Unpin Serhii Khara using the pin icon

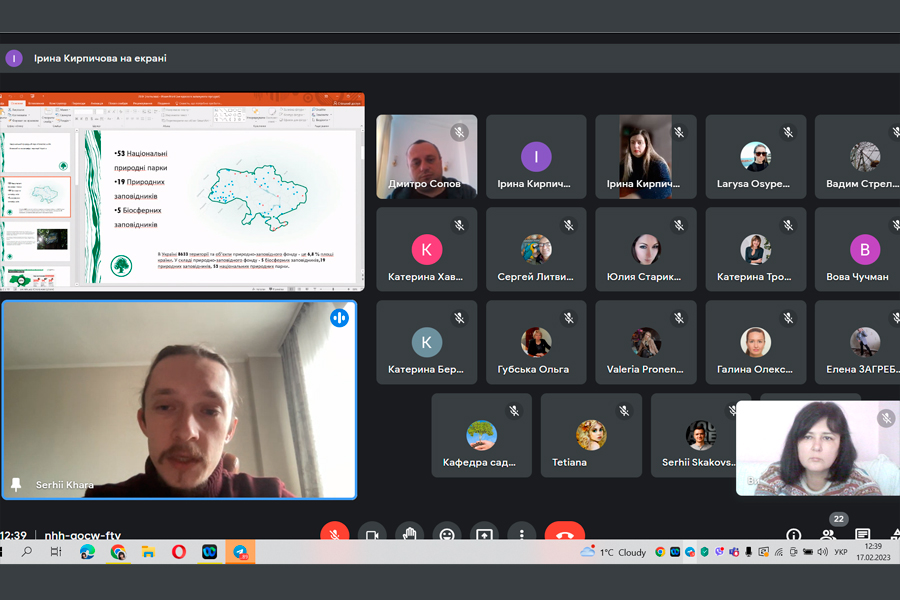click(16, 485)
